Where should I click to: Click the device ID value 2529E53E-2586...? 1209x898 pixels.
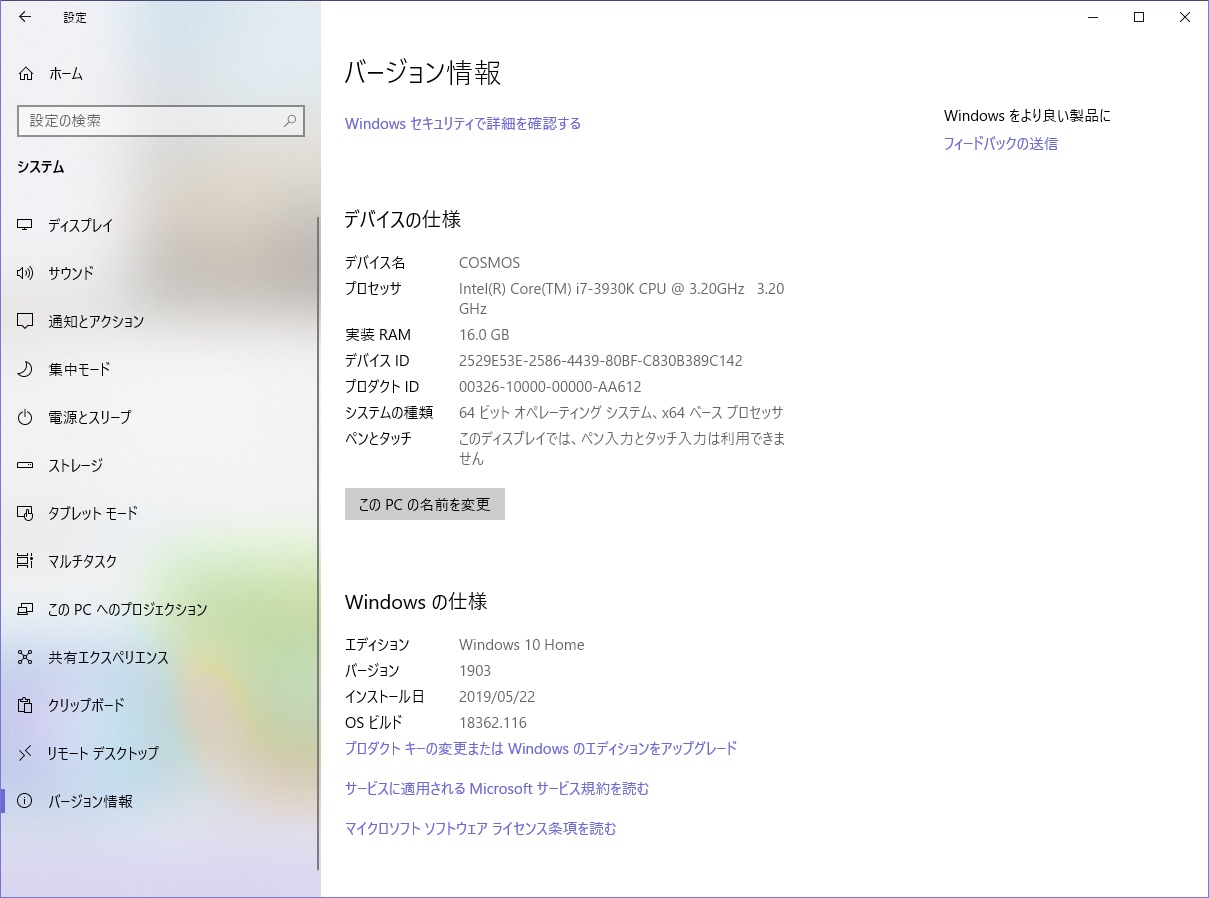[x=601, y=361]
